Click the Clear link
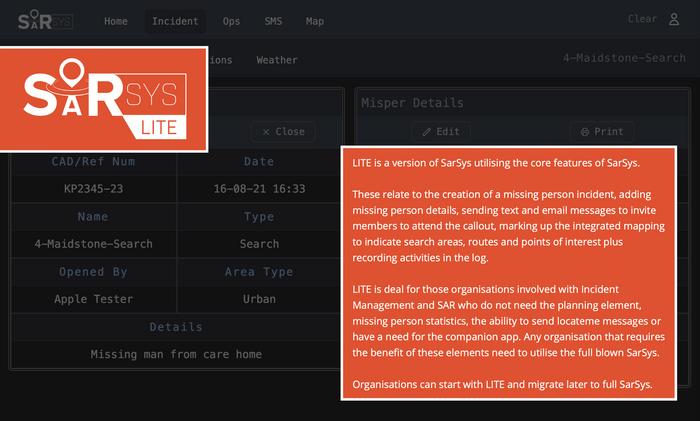The width and height of the screenshot is (700, 421). click(x=642, y=19)
